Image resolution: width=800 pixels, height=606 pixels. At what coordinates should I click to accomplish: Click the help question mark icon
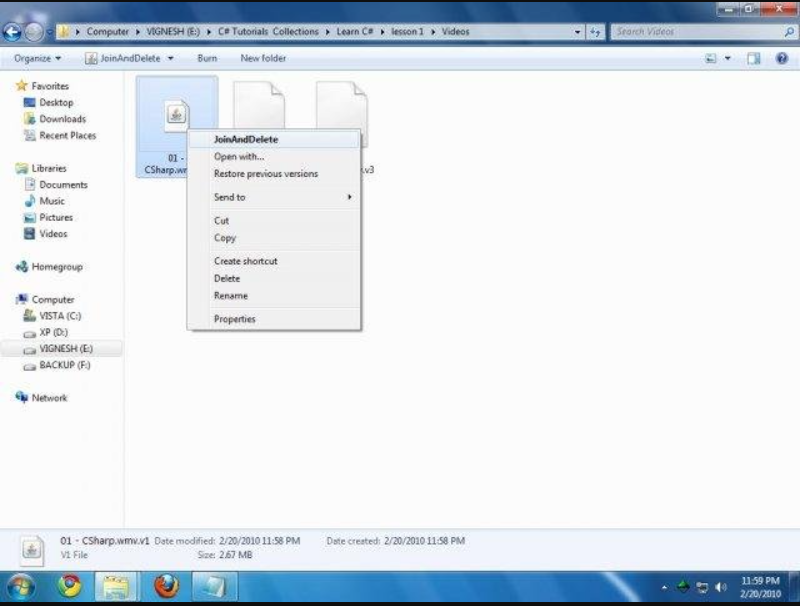[781, 59]
